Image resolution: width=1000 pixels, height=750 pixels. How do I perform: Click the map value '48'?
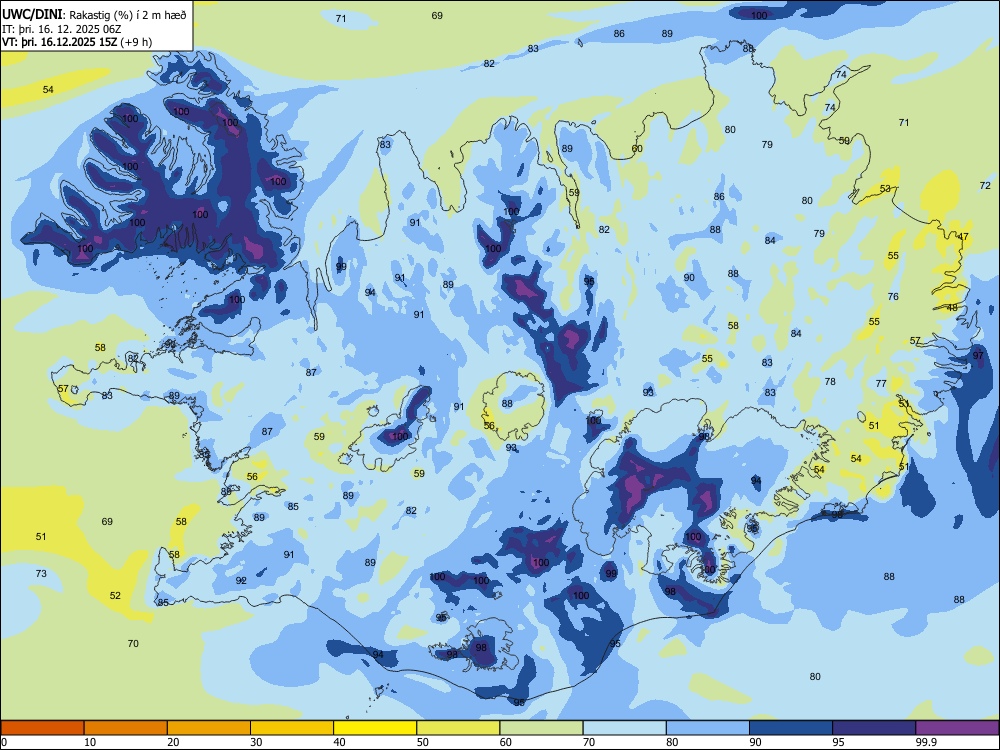(952, 307)
